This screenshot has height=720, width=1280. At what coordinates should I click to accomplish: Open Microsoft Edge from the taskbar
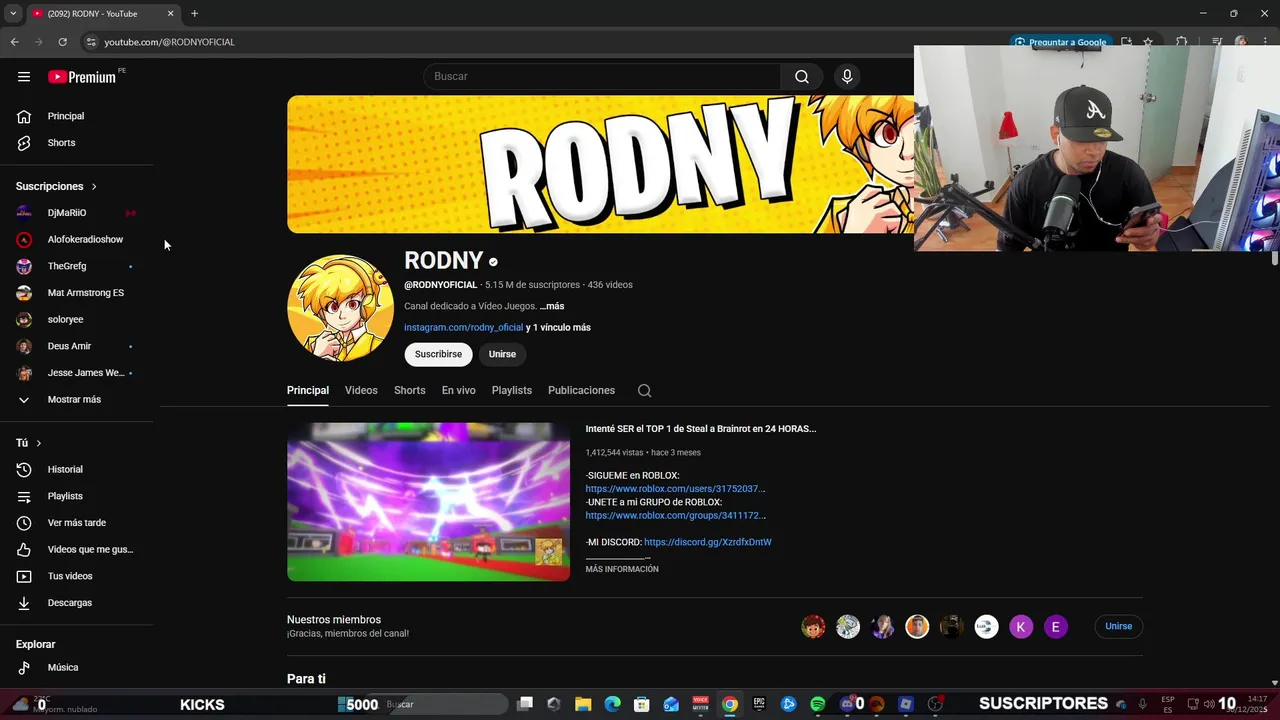(x=612, y=704)
